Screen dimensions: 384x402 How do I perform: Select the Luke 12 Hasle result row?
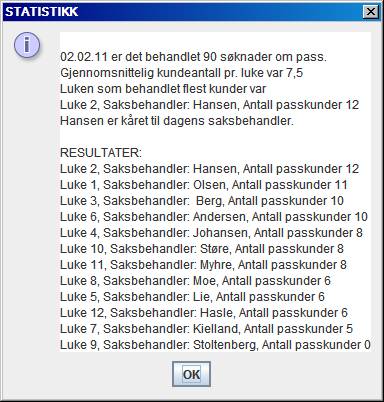(204, 313)
